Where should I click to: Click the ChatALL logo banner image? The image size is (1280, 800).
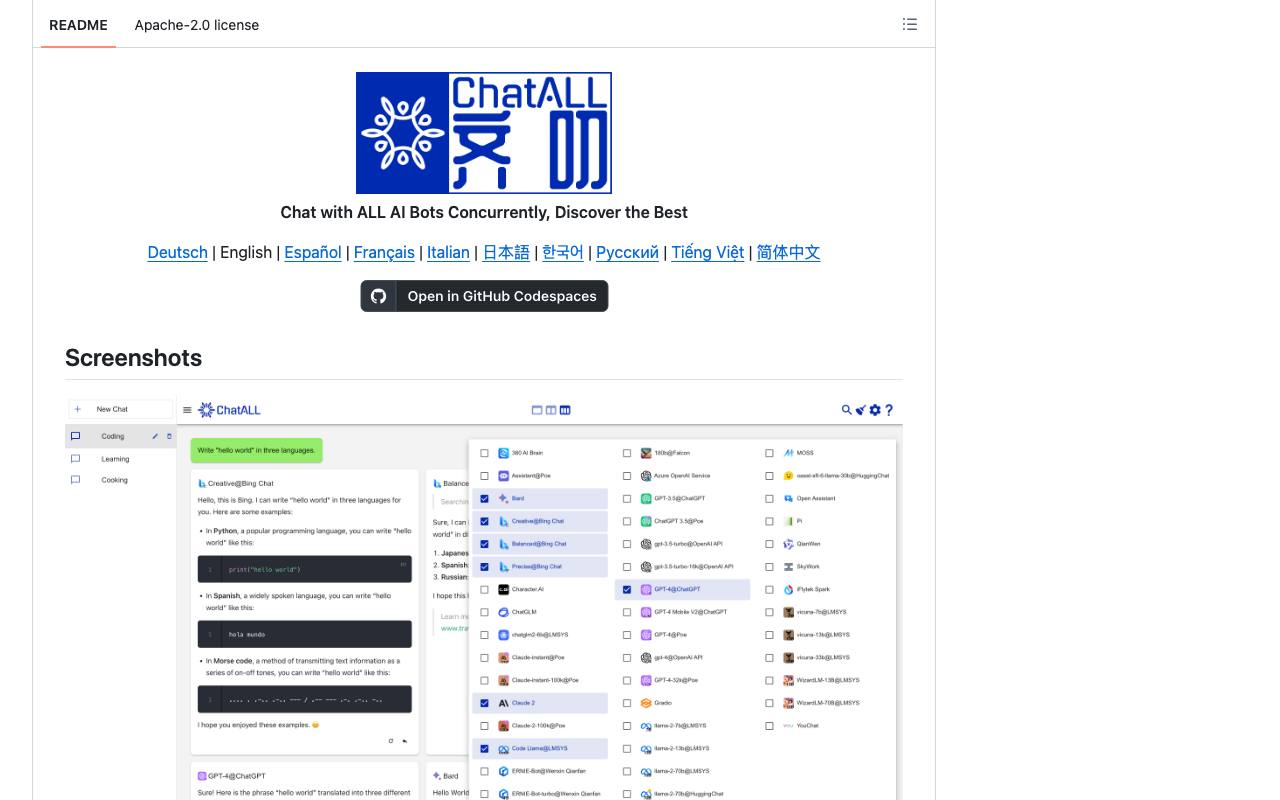point(484,133)
